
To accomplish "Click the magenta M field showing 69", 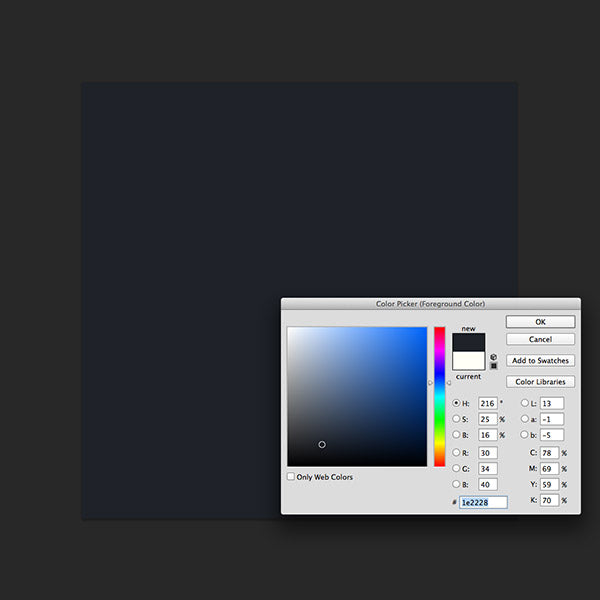I will (549, 468).
